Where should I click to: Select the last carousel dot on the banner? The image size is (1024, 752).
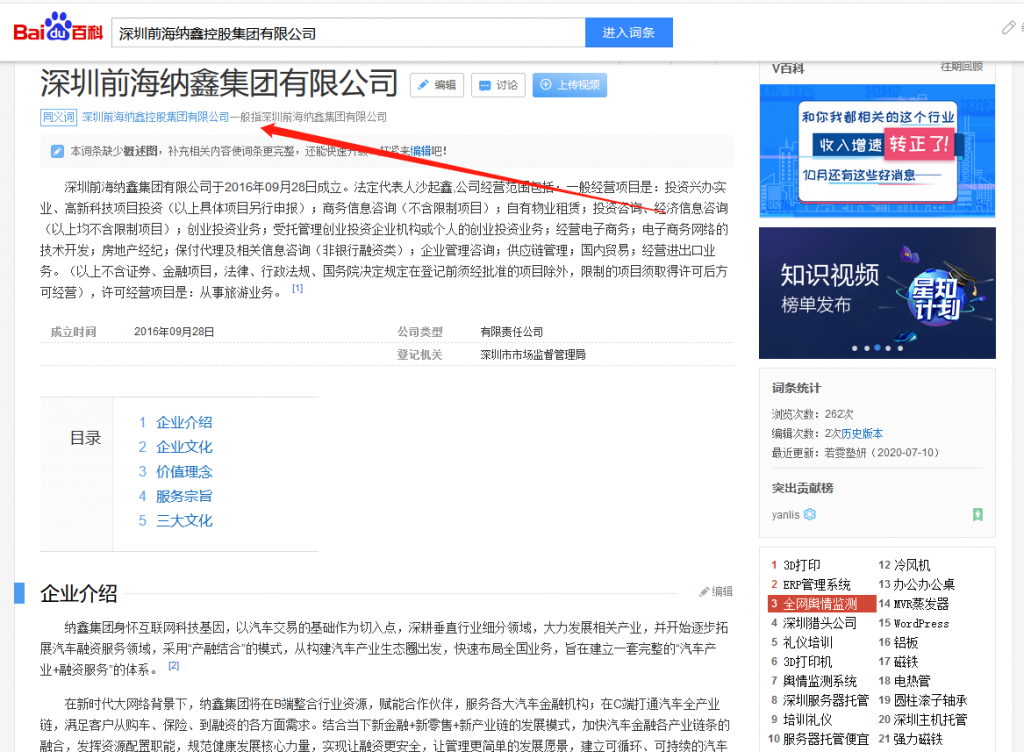pyautogui.click(x=900, y=348)
